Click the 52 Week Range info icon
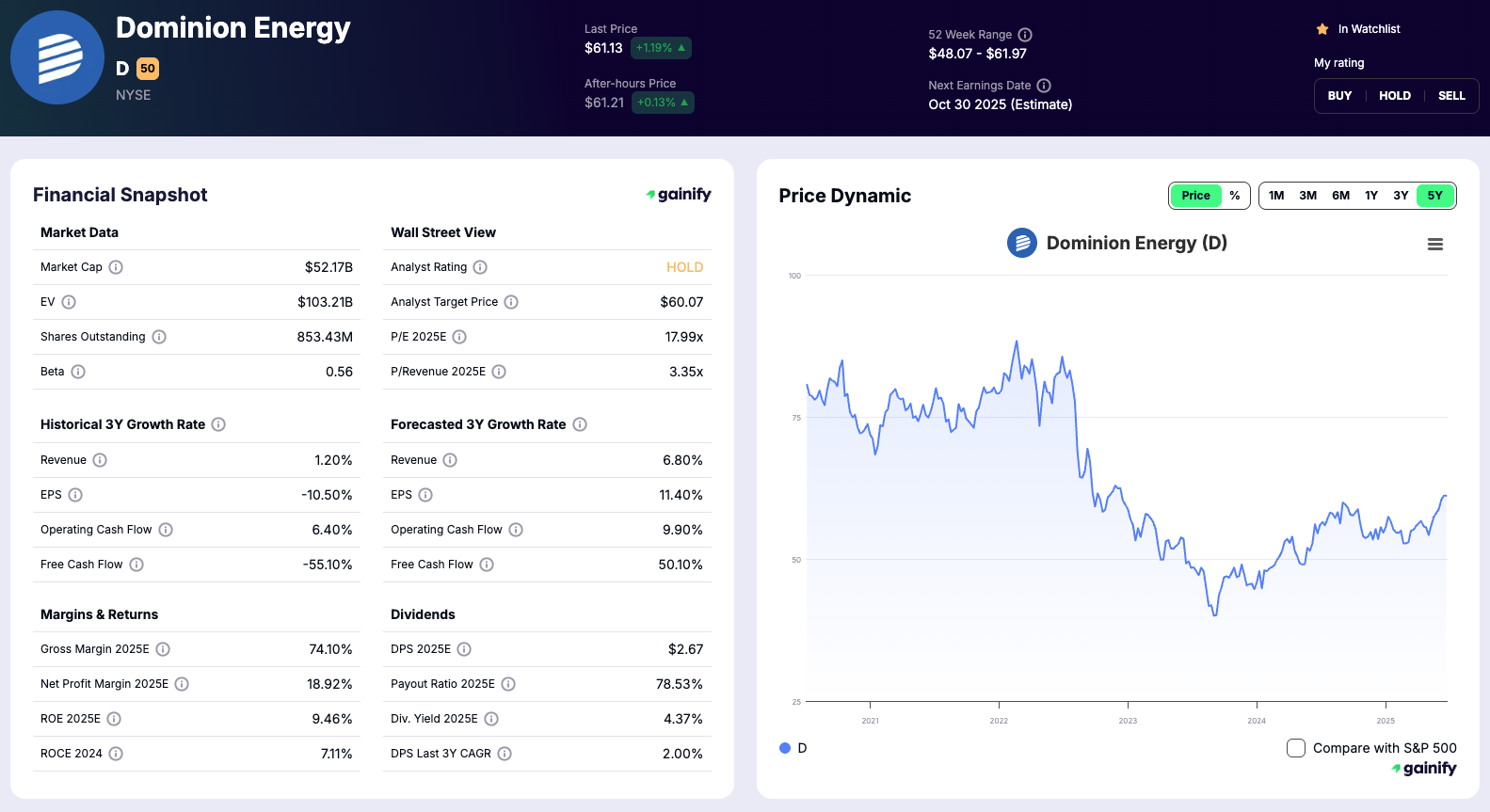 point(1025,35)
